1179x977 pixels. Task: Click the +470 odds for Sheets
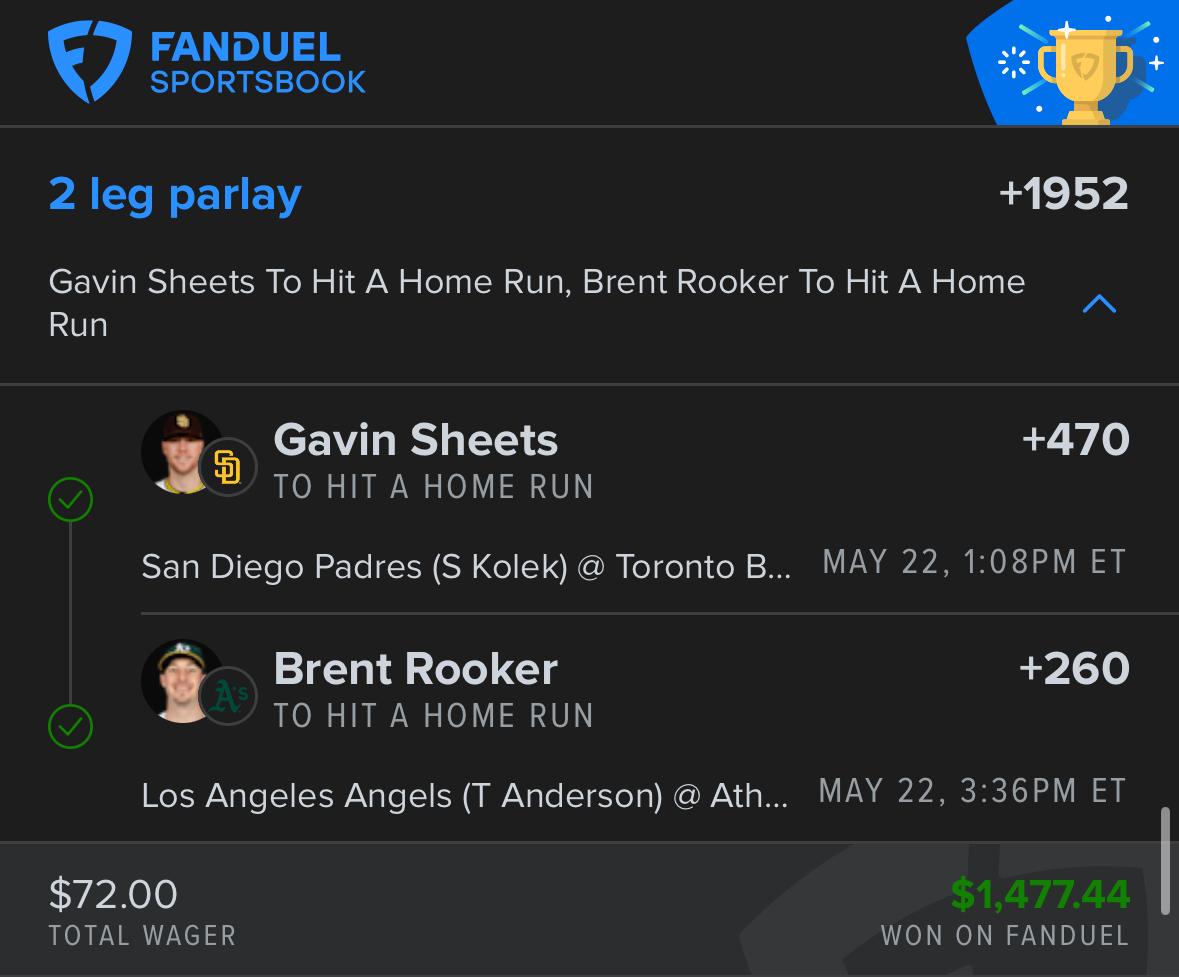tap(1076, 440)
